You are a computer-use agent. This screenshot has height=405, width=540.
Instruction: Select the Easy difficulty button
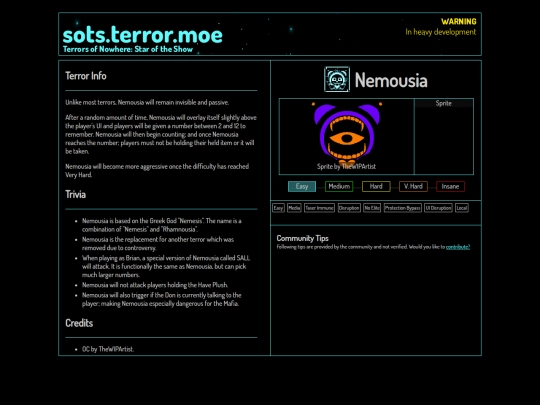pyautogui.click(x=302, y=186)
